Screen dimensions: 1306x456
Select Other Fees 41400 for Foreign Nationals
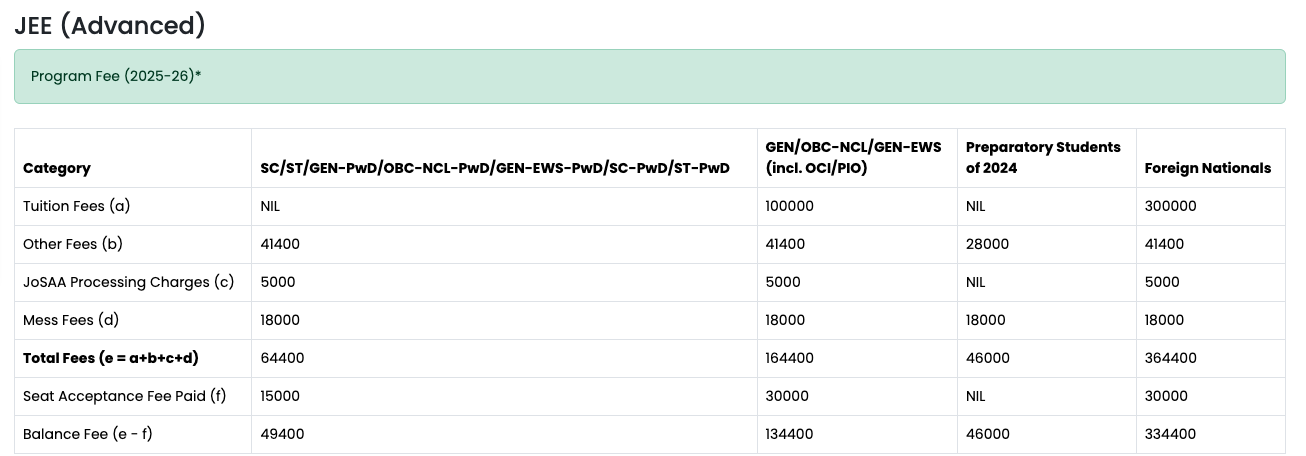1164,244
